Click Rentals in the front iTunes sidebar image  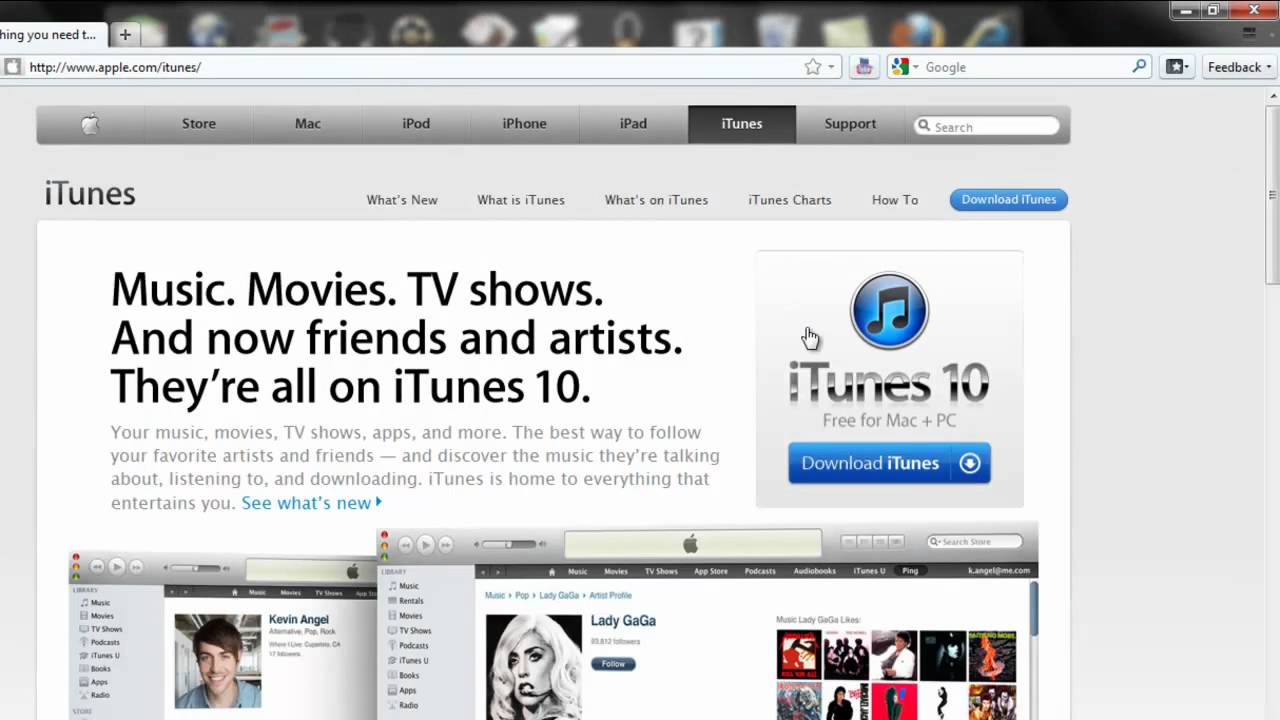(411, 601)
